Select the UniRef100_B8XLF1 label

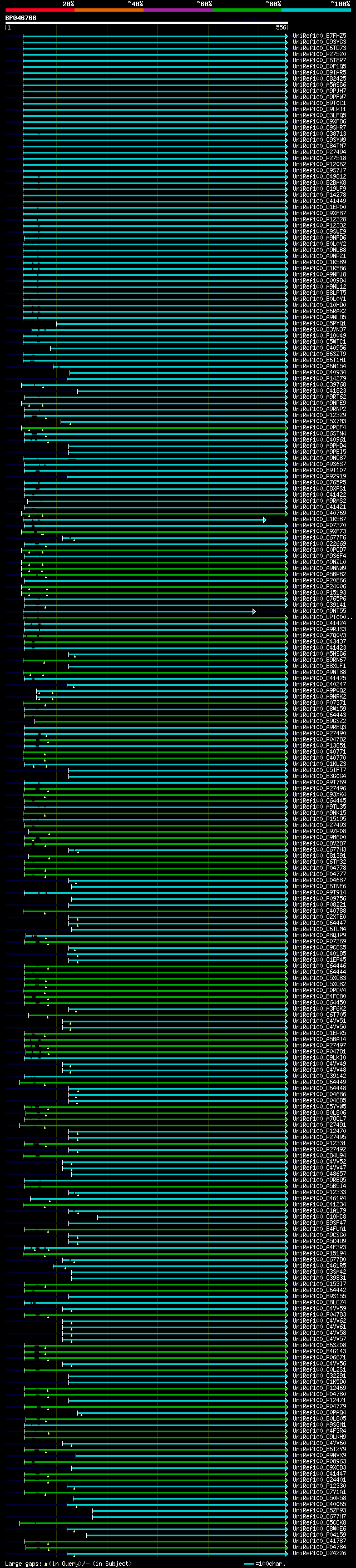(x=319, y=666)
